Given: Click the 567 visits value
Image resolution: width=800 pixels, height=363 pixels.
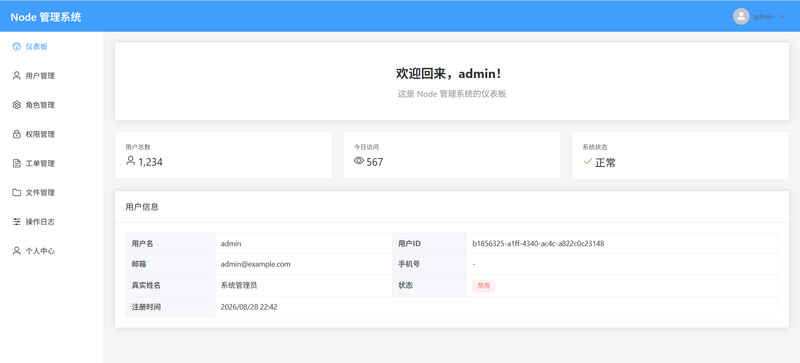Looking at the screenshot, I should pos(374,162).
